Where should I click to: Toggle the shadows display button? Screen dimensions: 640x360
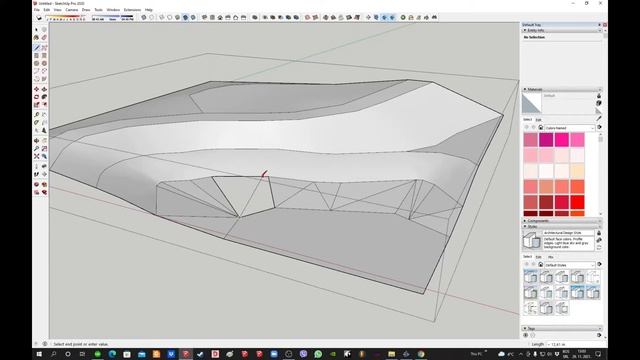point(39,18)
